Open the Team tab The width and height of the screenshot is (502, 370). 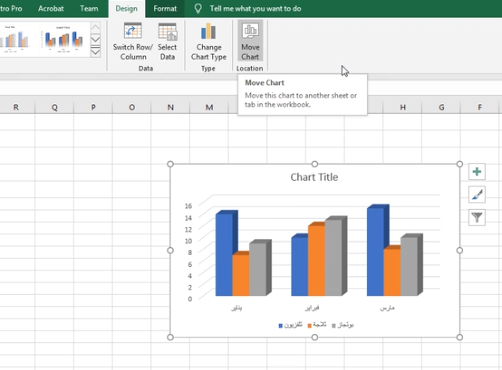tap(89, 9)
